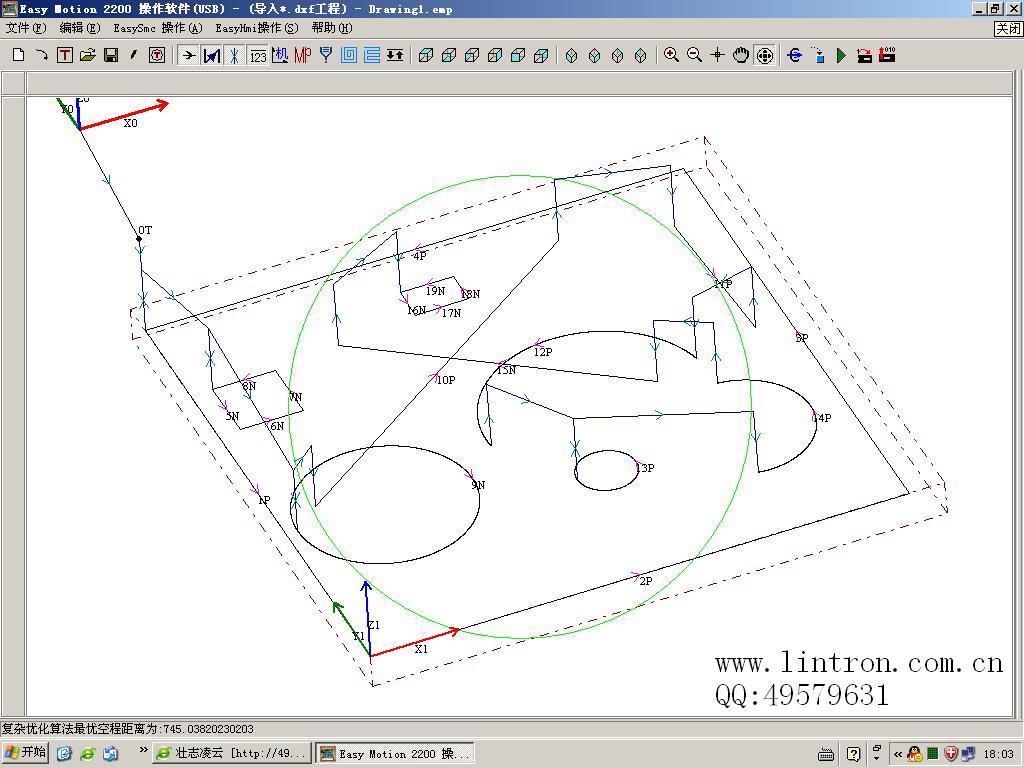Click the zoom out magnifier icon
The width and height of the screenshot is (1024, 768).
(694, 55)
